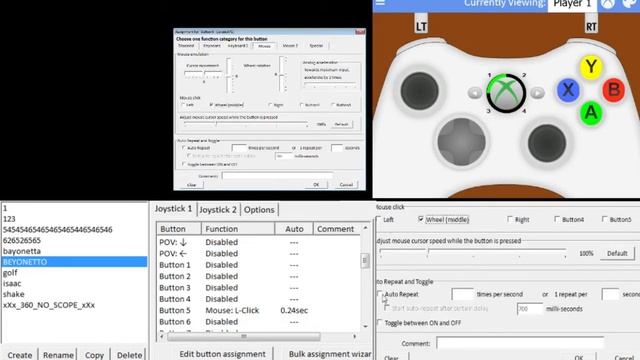Click the Delete profile button
The height and width of the screenshot is (360, 640).
[129, 355]
